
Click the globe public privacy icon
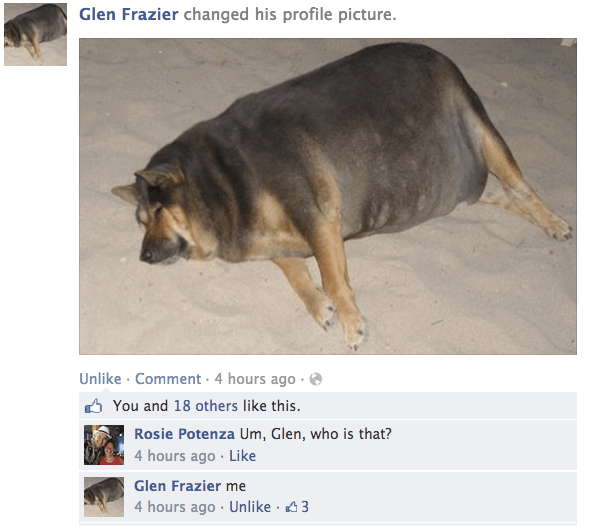pos(316,379)
